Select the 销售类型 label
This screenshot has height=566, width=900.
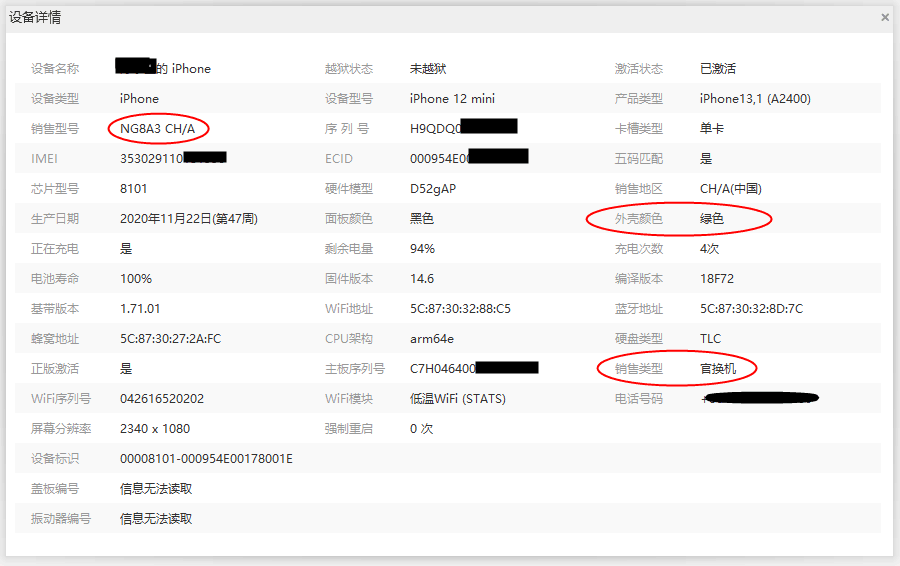click(638, 369)
